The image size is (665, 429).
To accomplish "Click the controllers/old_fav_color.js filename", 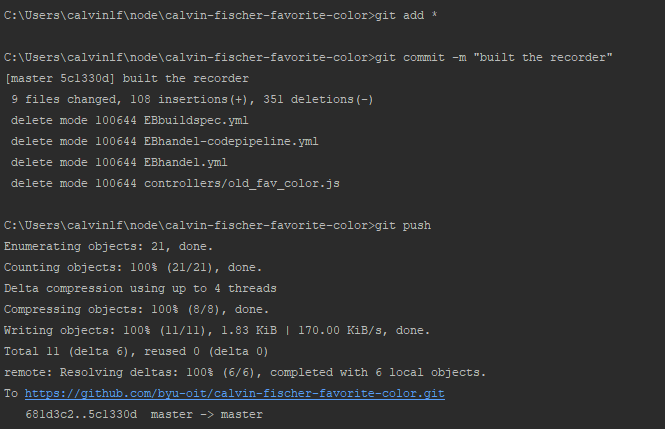I will coord(242,184).
